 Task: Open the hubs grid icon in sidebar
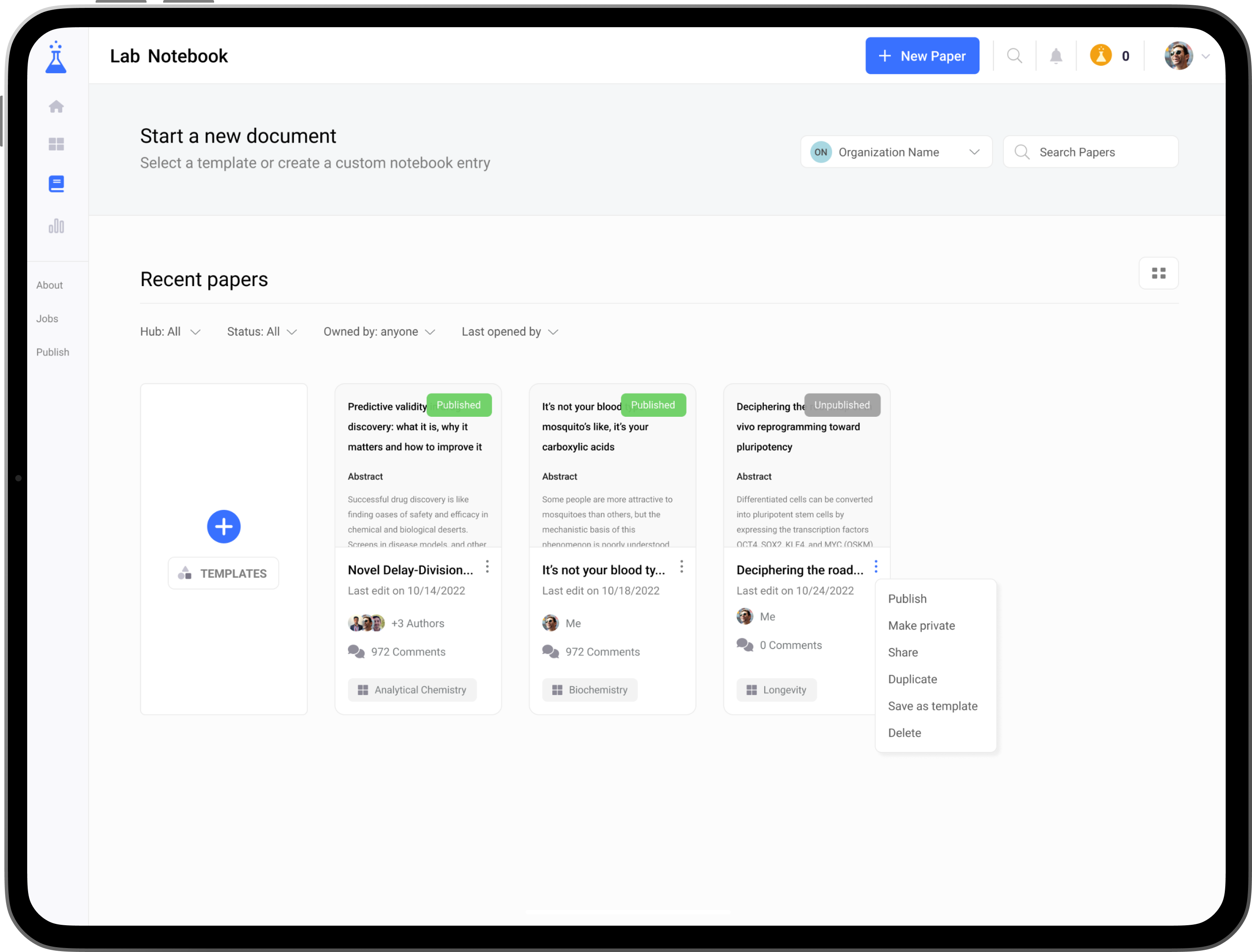(56, 144)
